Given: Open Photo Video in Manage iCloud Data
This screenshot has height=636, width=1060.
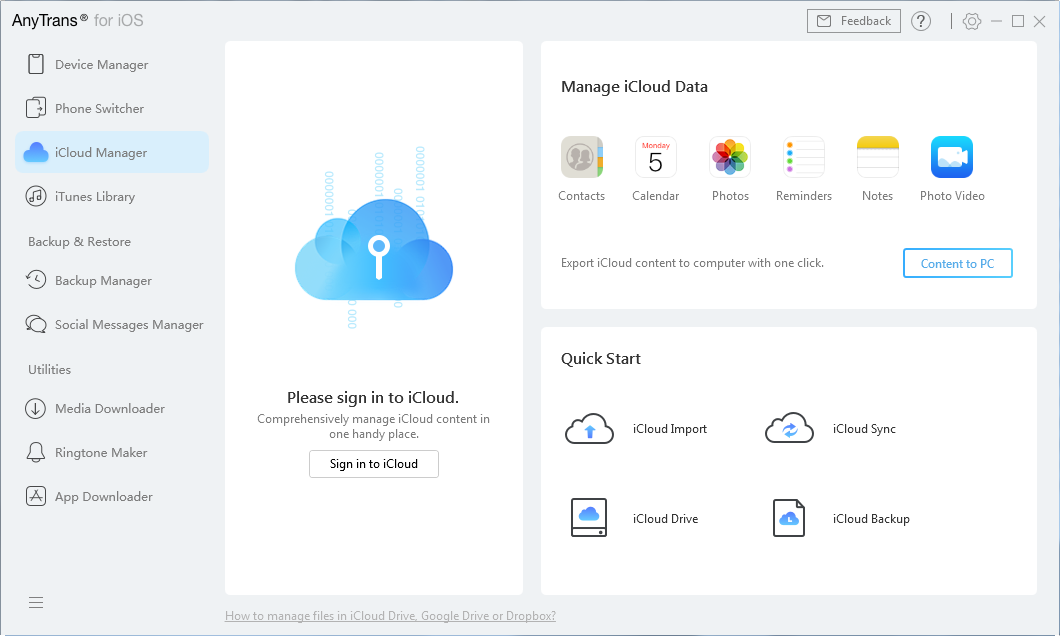Looking at the screenshot, I should (951, 157).
